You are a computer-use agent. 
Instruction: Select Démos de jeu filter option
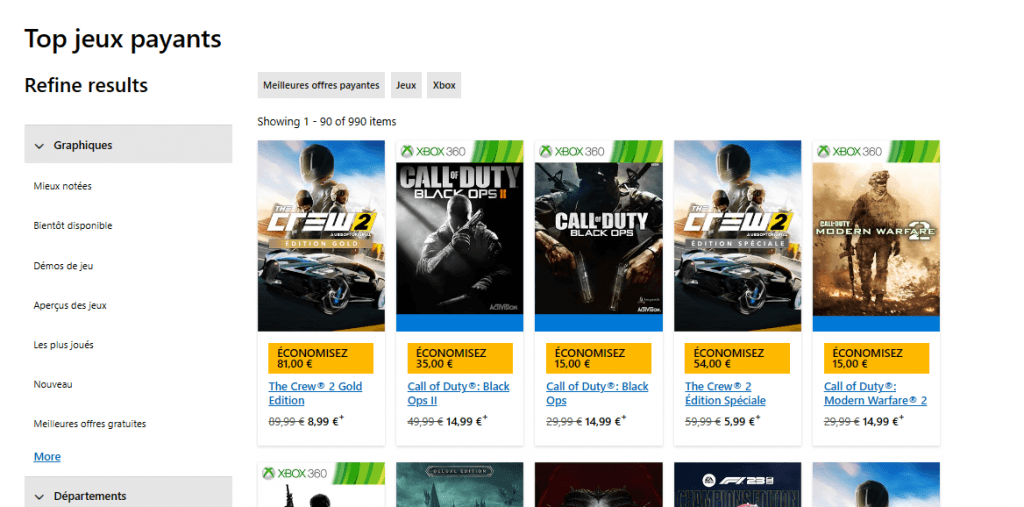point(64,266)
